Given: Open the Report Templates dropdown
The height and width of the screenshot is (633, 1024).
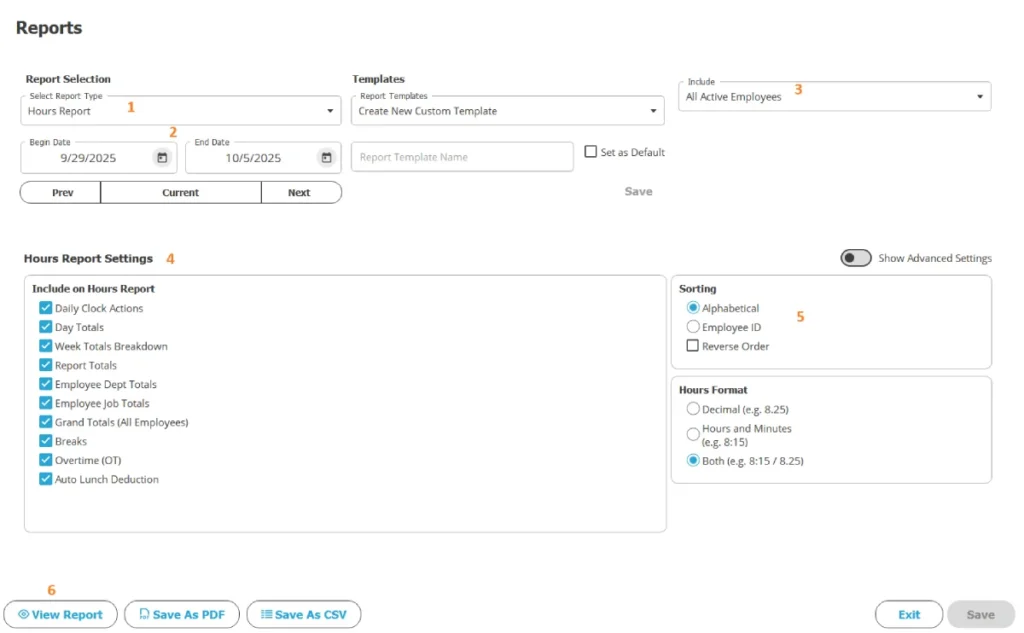Looking at the screenshot, I should [508, 111].
